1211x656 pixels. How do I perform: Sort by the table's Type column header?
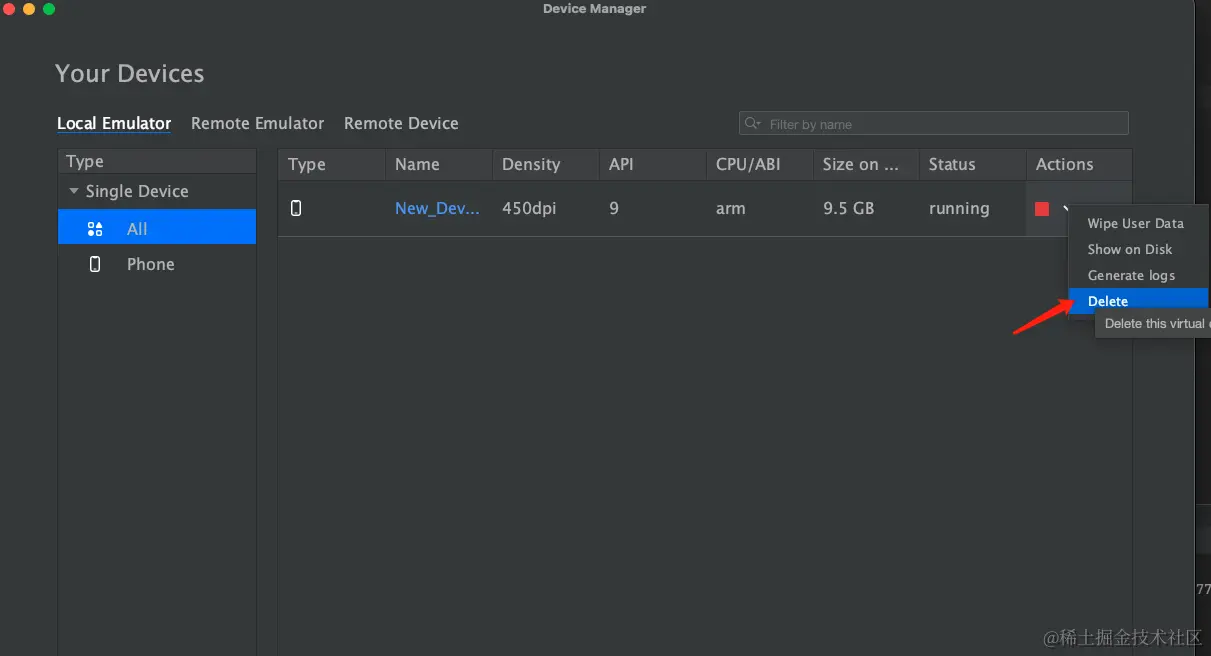point(331,164)
